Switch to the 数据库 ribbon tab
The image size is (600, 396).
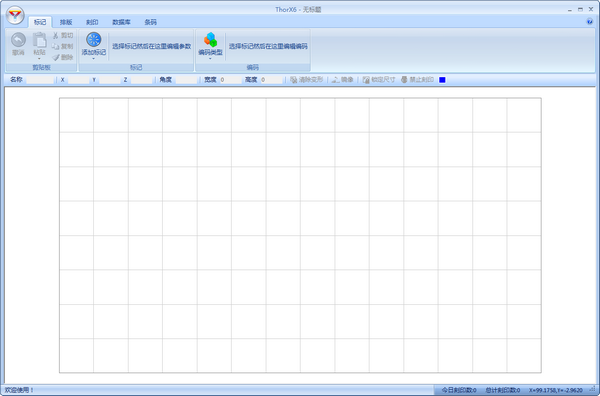tap(121, 22)
